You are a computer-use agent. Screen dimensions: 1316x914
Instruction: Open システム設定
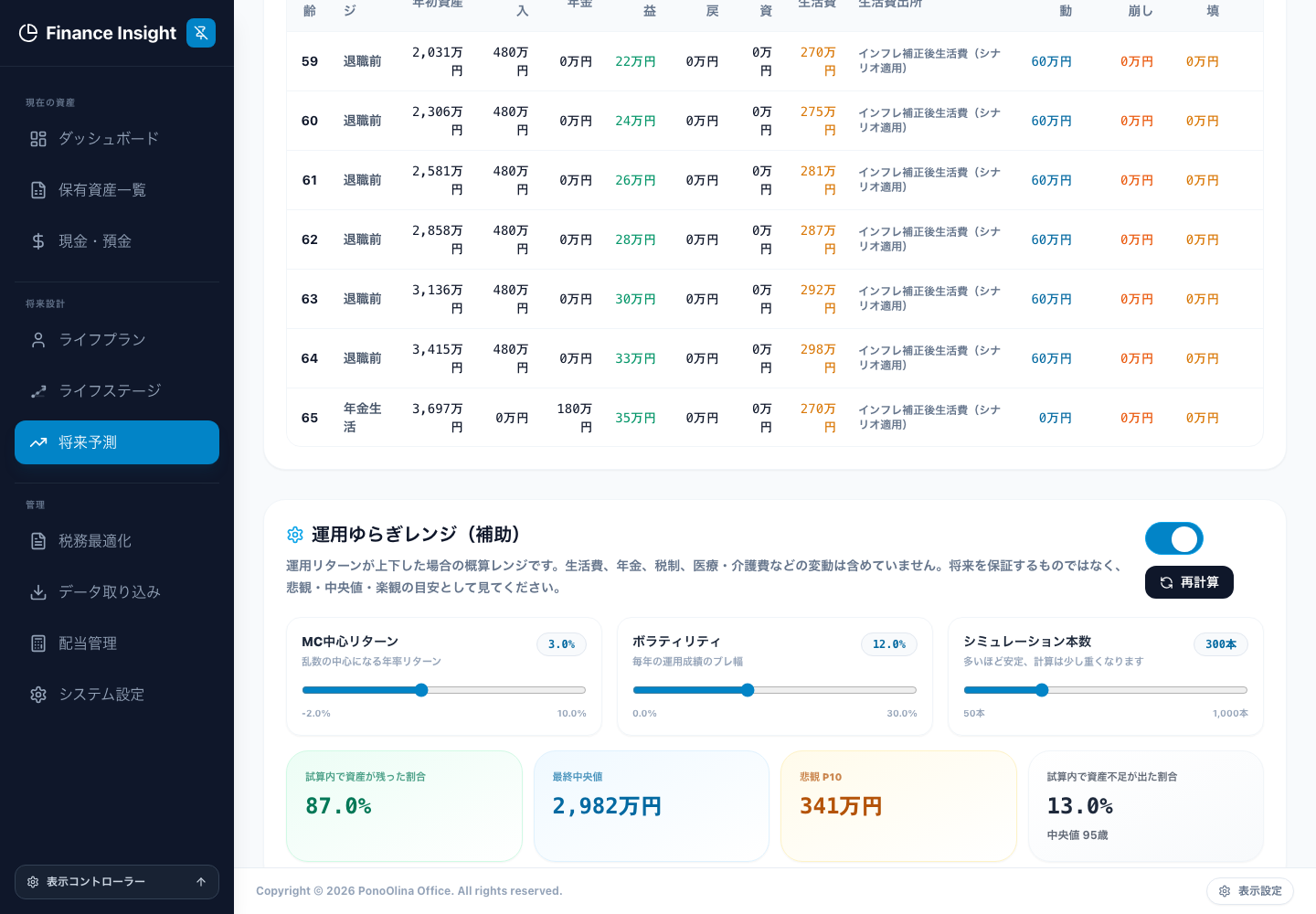[117, 695]
